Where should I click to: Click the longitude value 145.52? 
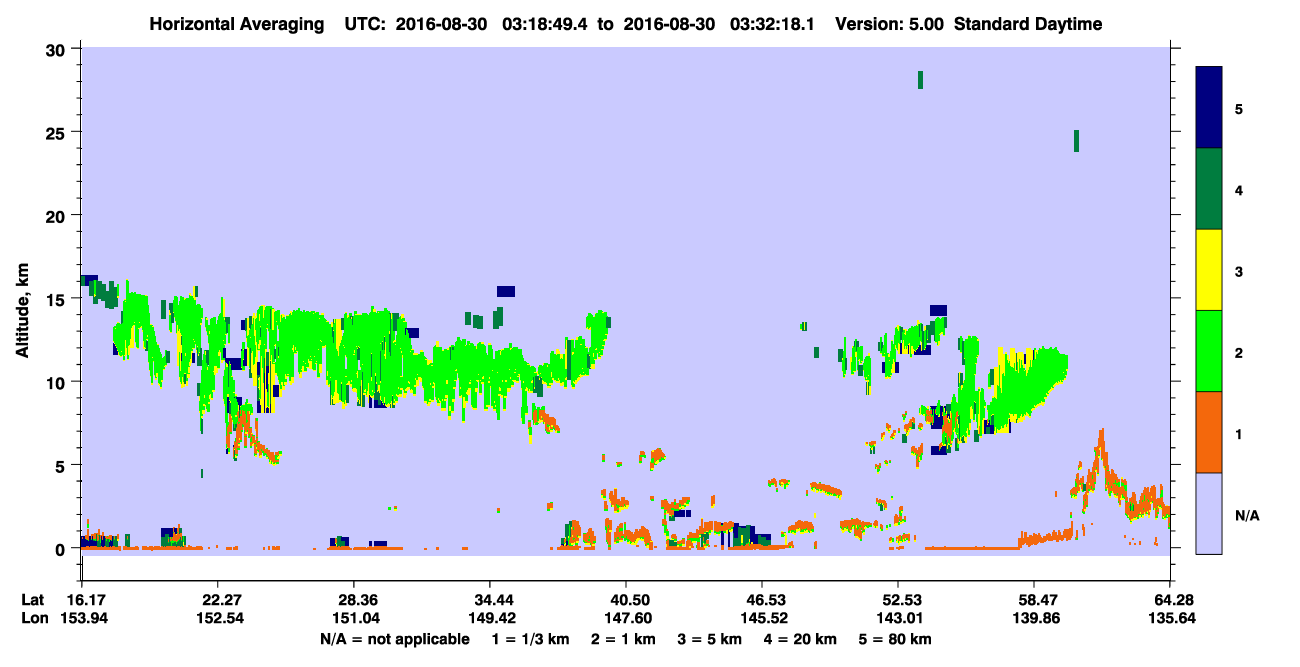coord(762,618)
